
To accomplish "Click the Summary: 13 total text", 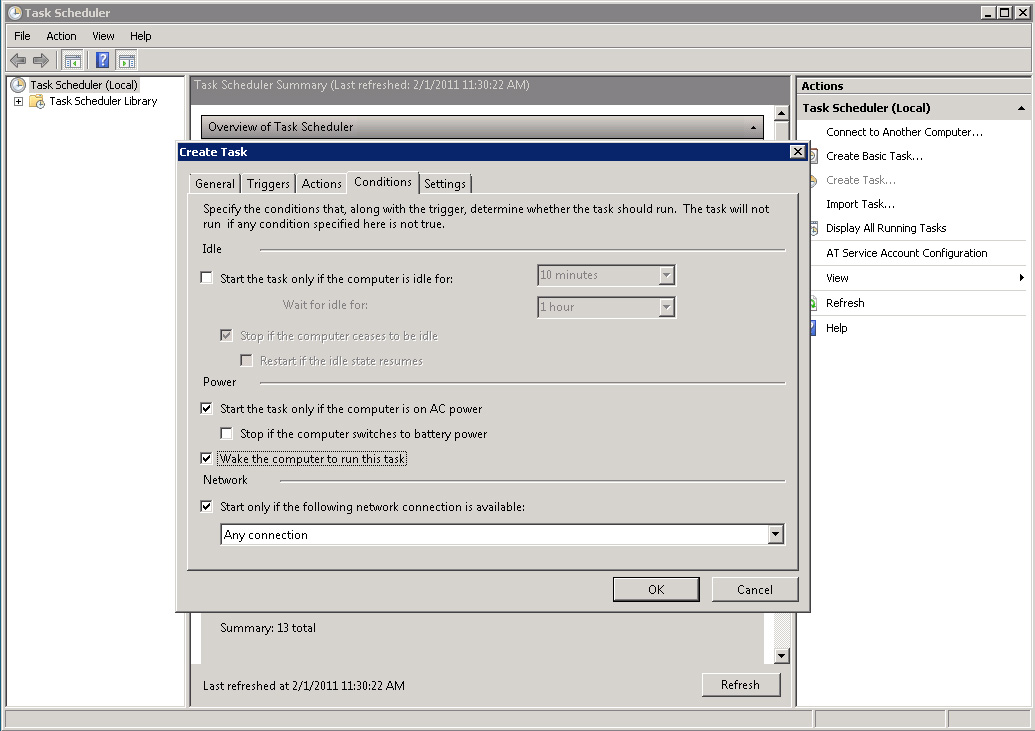I will click(x=268, y=627).
